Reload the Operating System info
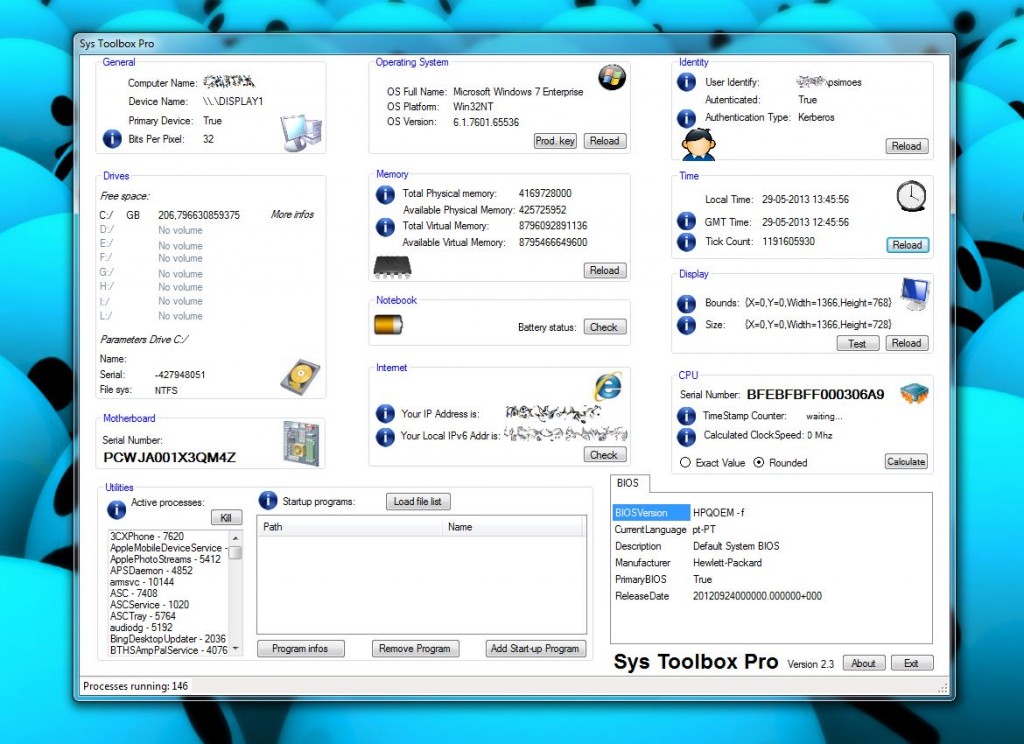This screenshot has width=1024, height=744. click(604, 140)
